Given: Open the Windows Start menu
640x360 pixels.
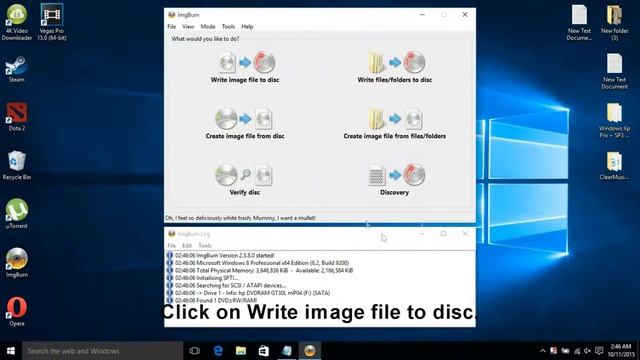Looking at the screenshot, I should [11, 351].
